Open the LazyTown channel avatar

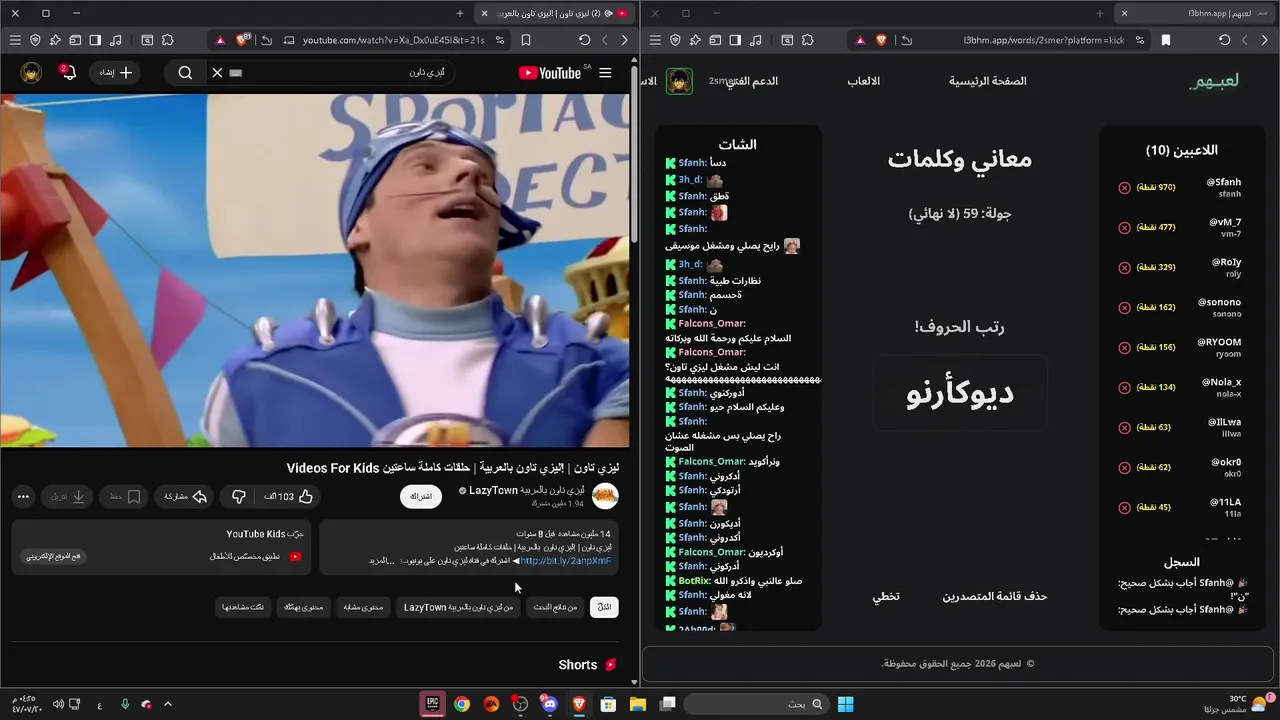605,496
